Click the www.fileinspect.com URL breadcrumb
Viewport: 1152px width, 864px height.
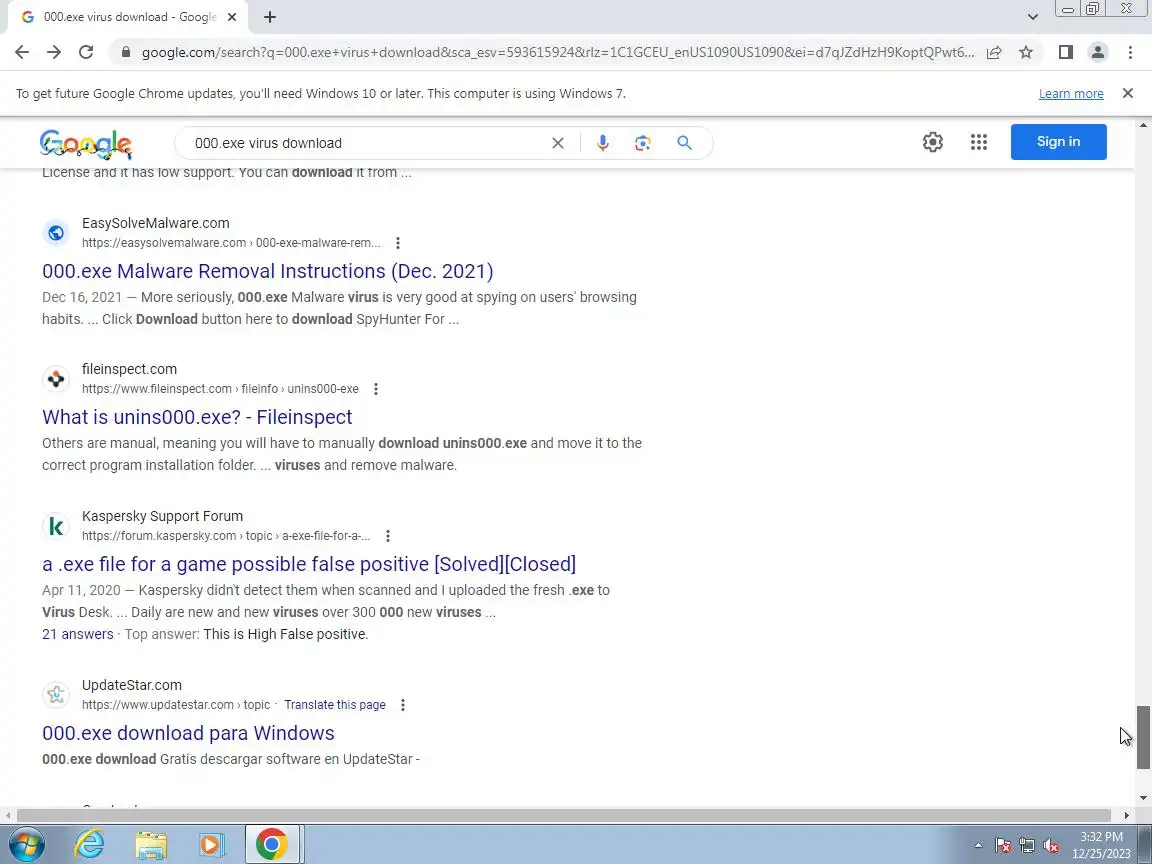(x=220, y=389)
